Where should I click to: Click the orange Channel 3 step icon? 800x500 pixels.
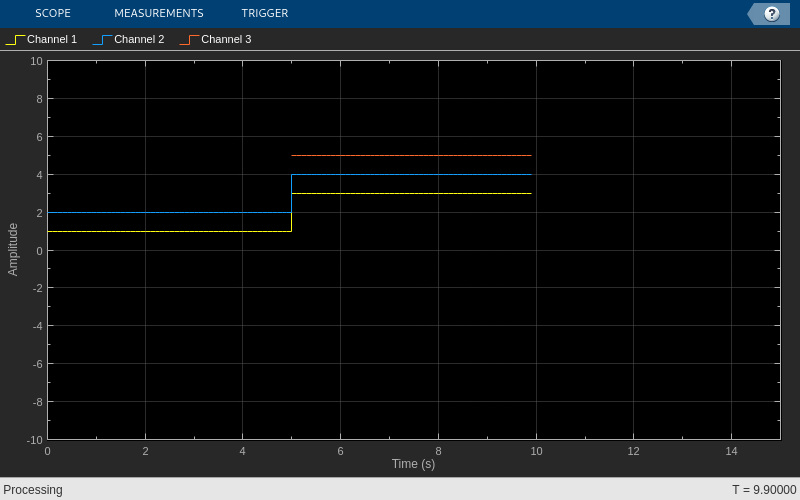point(189,40)
